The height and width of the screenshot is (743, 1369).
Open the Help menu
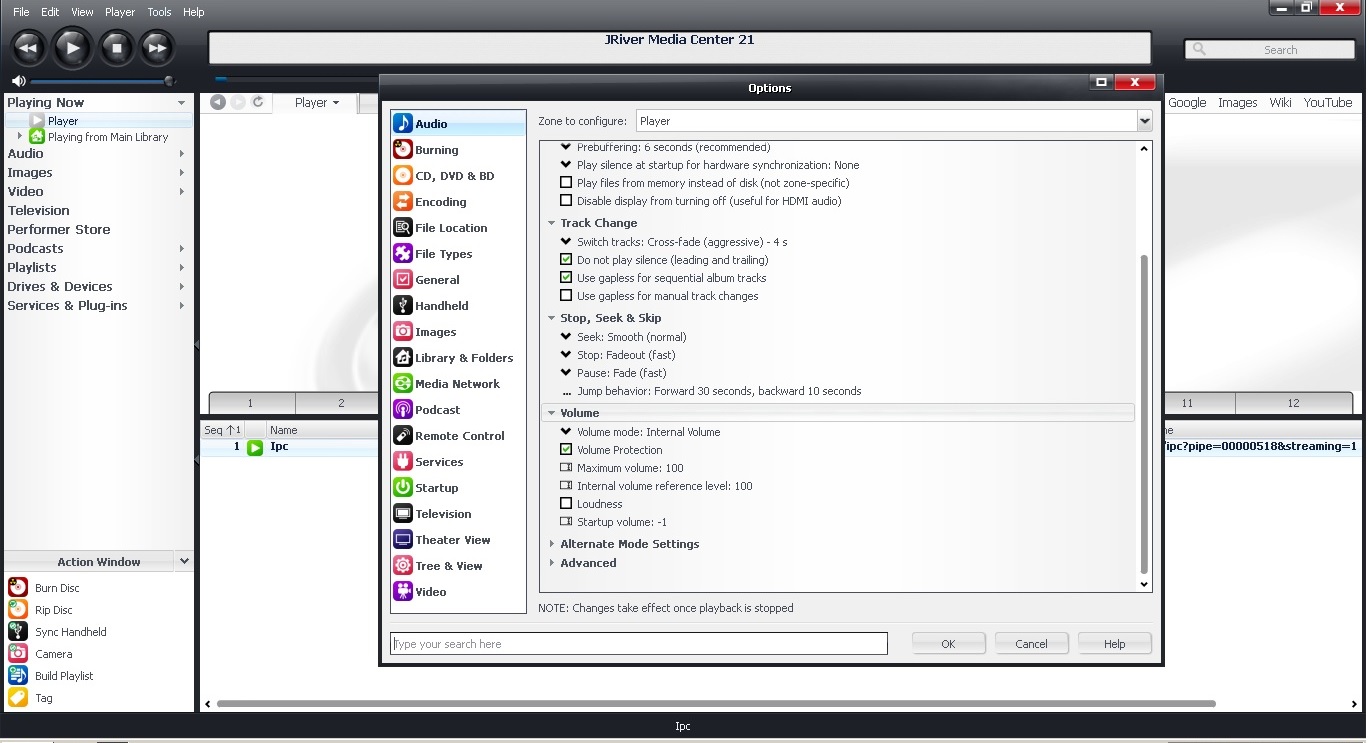[194, 12]
